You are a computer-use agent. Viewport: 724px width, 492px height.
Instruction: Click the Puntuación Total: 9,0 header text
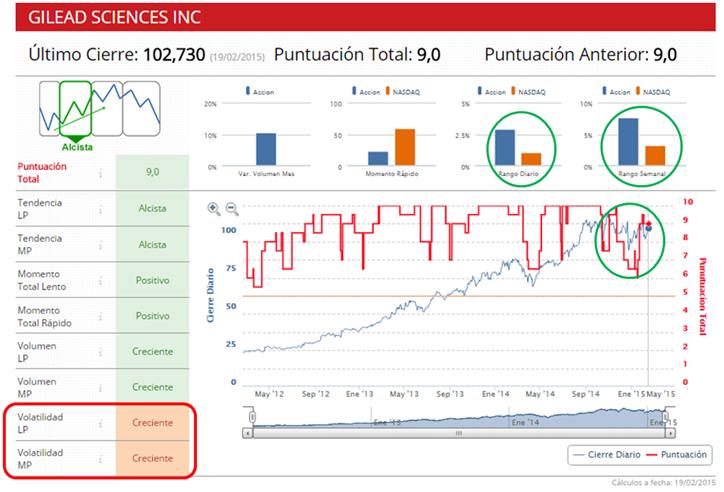tap(357, 54)
